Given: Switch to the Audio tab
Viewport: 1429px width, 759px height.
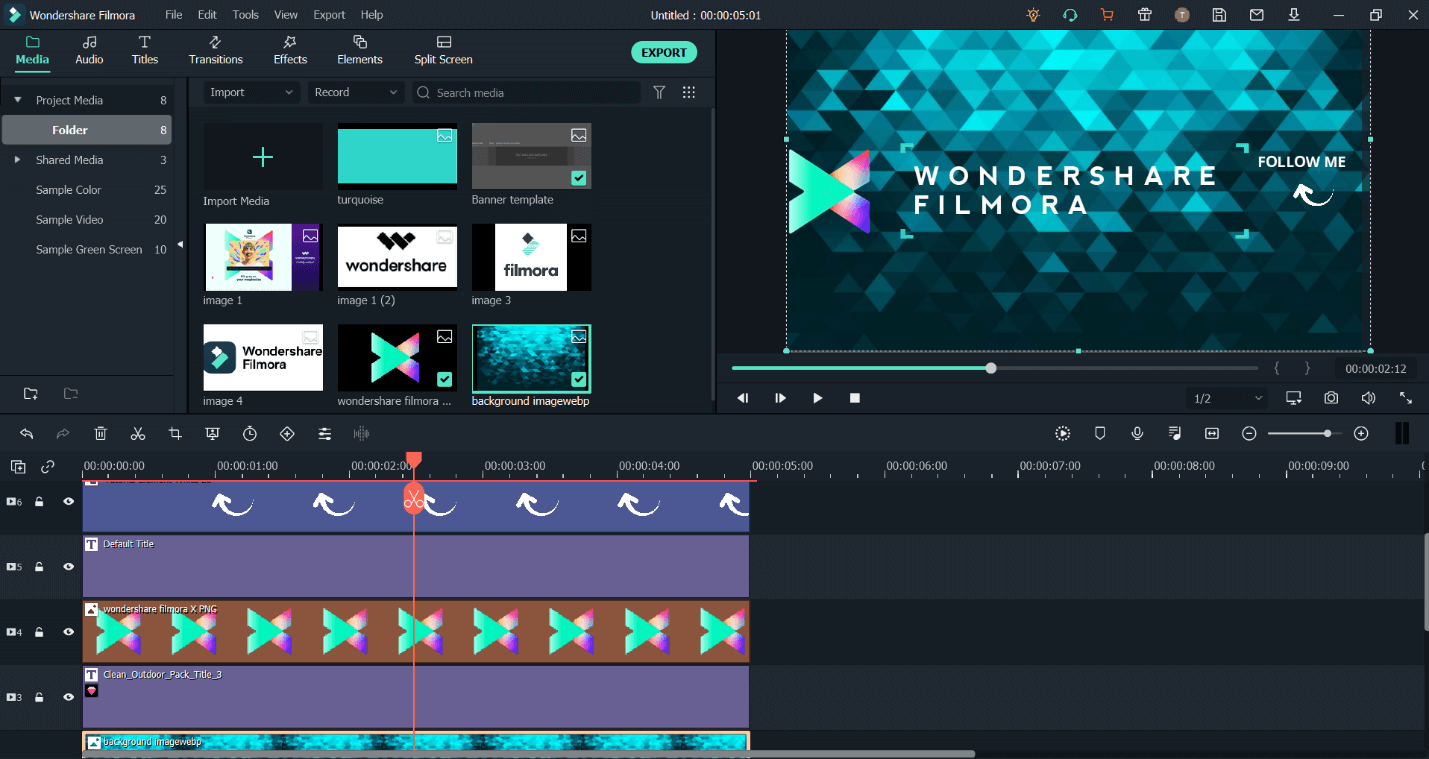Looking at the screenshot, I should tap(89, 50).
